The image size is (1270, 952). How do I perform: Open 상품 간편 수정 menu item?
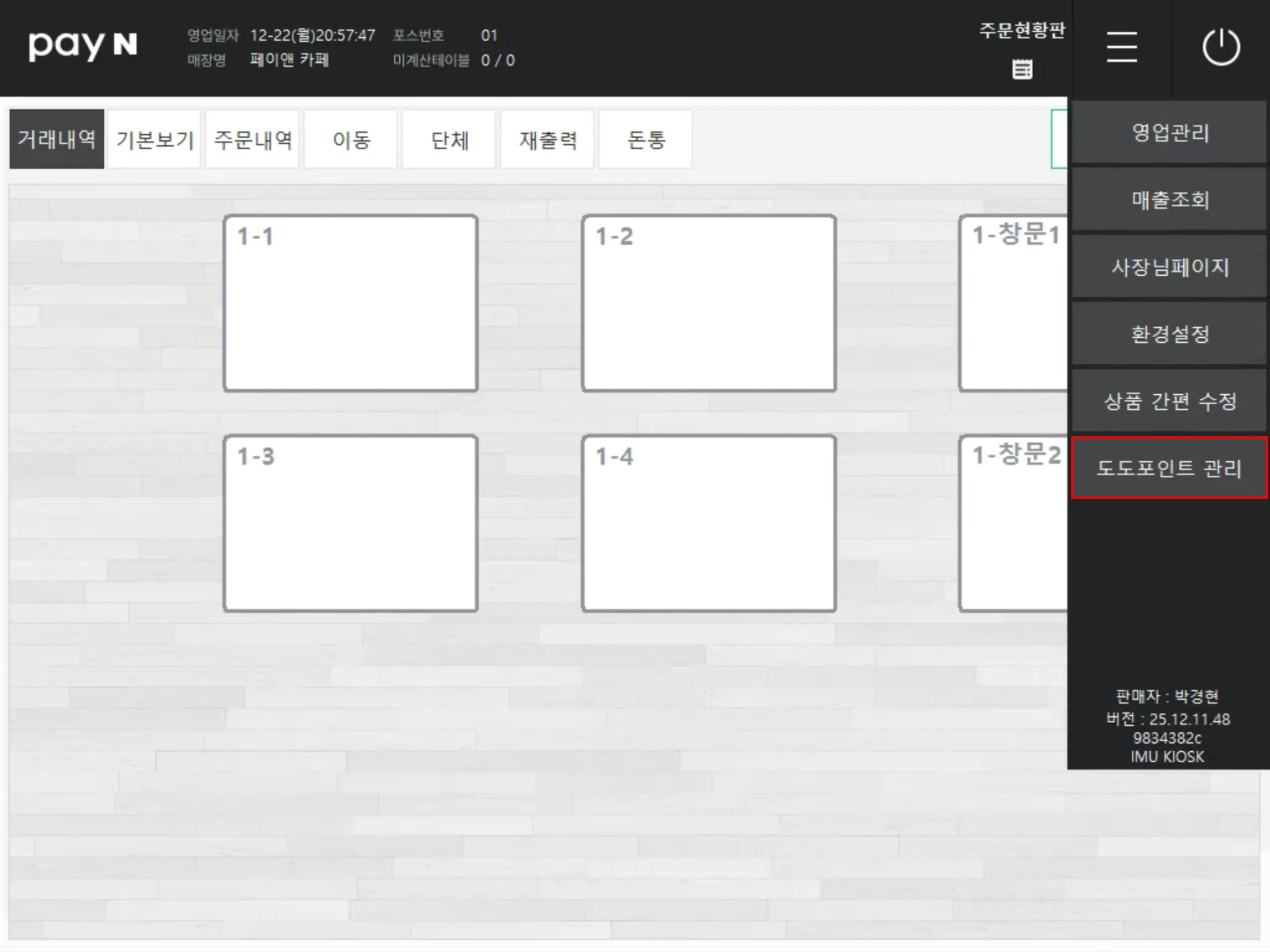pyautogui.click(x=1170, y=401)
